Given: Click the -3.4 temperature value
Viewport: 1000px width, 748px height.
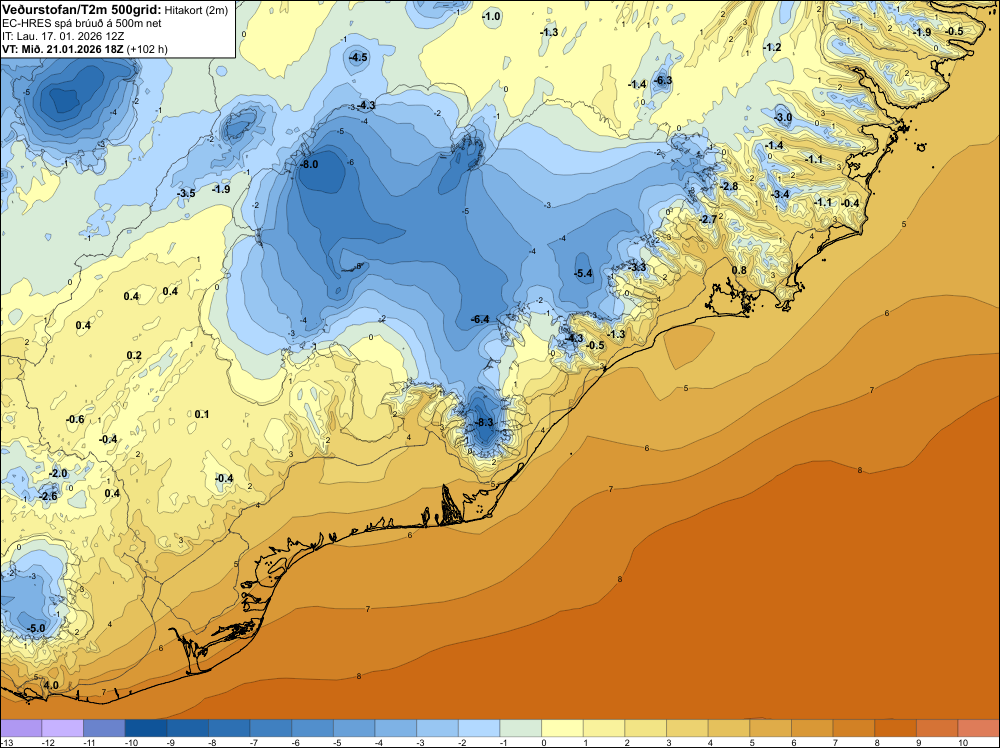Looking at the screenshot, I should [780, 194].
